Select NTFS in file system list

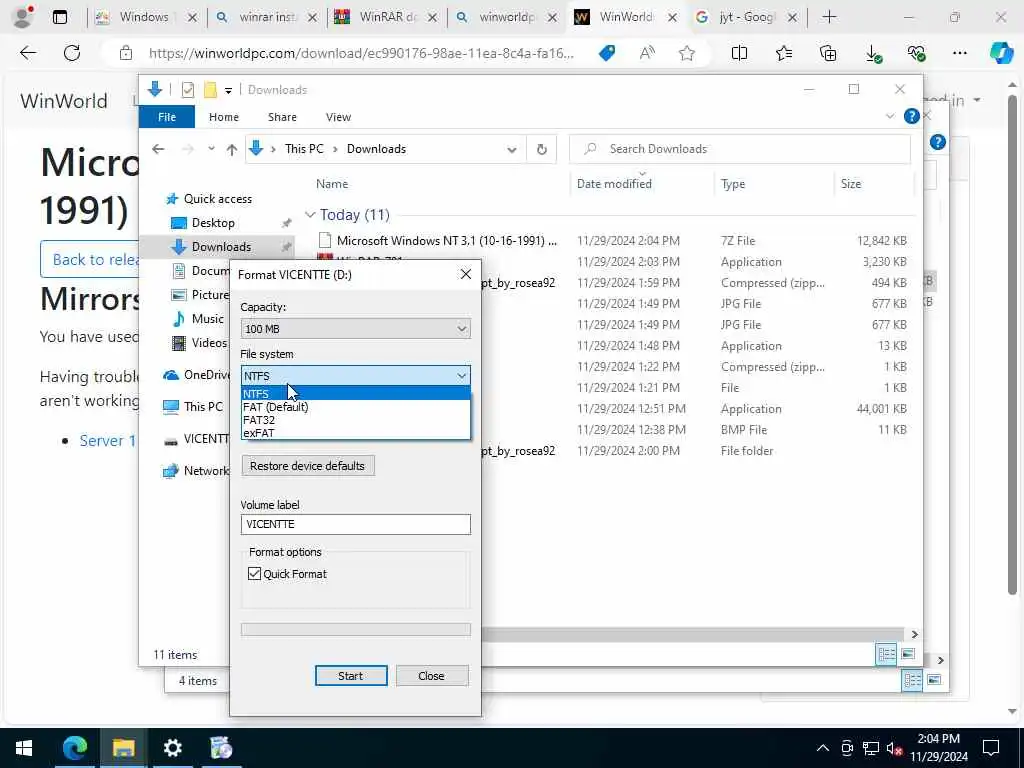point(355,394)
